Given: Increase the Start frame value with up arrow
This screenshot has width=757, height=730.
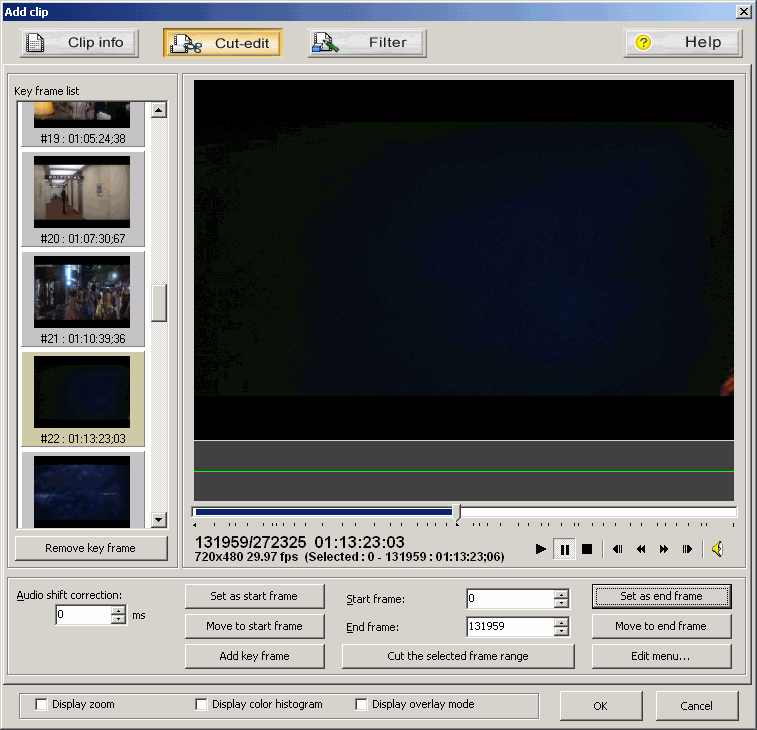Looking at the screenshot, I should (561, 594).
